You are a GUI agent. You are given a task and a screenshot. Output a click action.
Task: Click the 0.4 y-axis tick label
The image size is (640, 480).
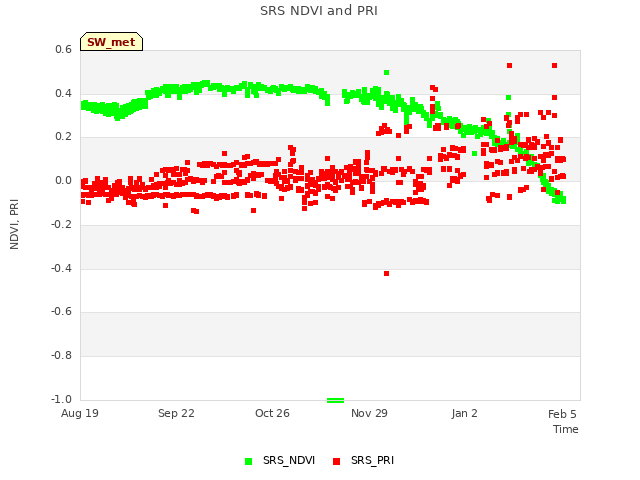63,93
